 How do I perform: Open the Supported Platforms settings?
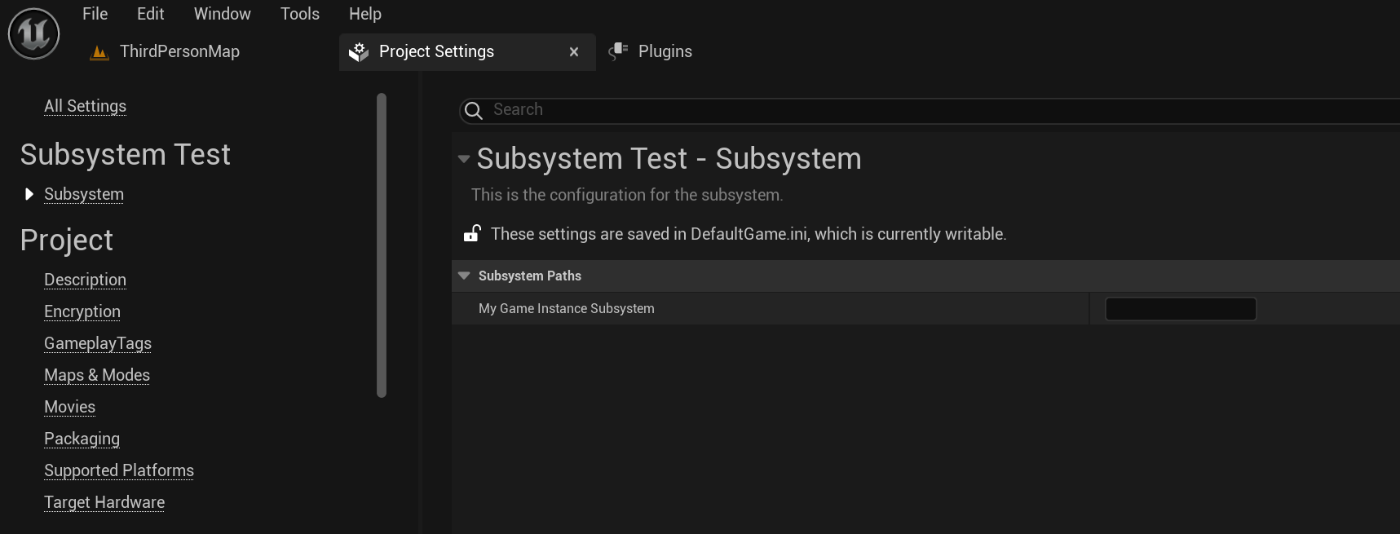[119, 470]
